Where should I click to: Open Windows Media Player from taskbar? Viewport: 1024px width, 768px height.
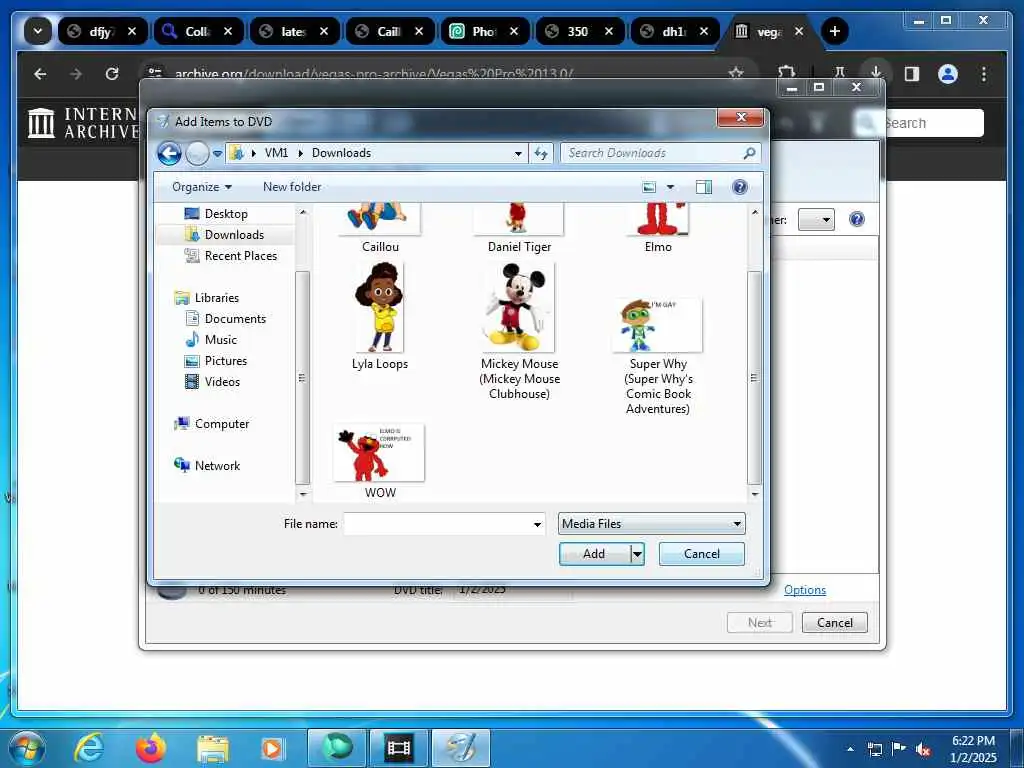click(x=274, y=748)
